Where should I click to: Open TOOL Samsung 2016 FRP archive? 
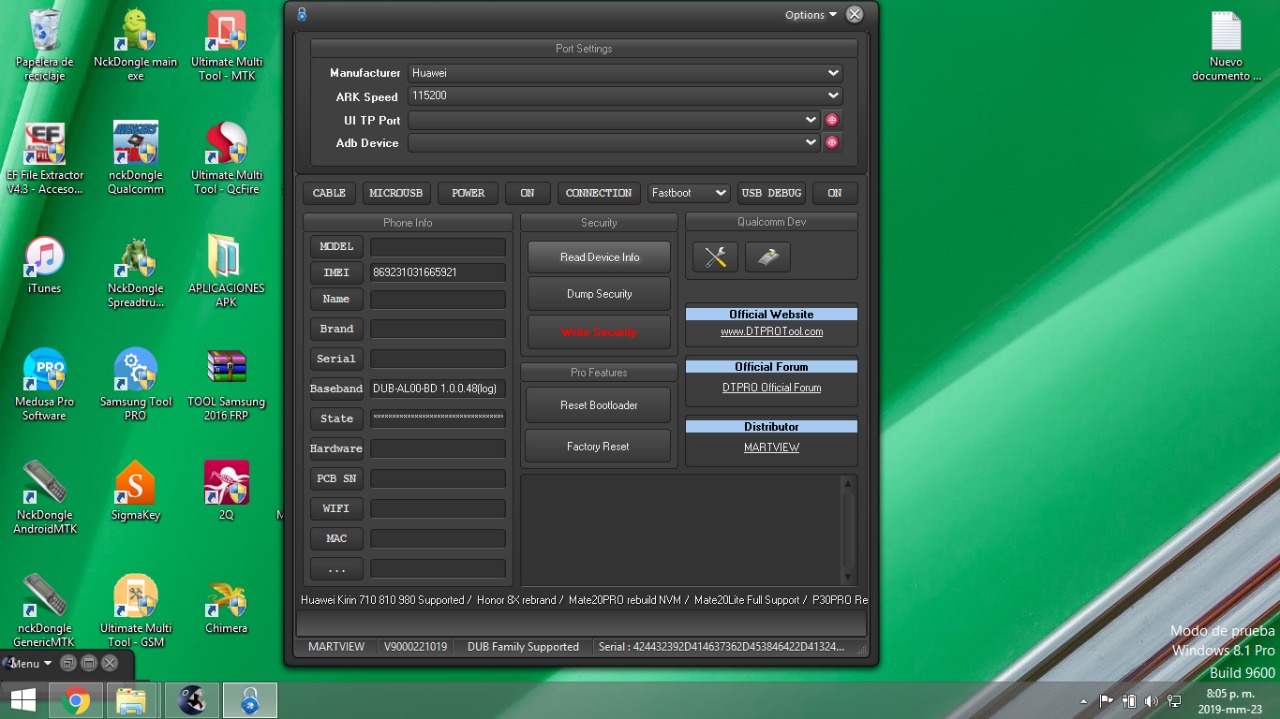[226, 385]
